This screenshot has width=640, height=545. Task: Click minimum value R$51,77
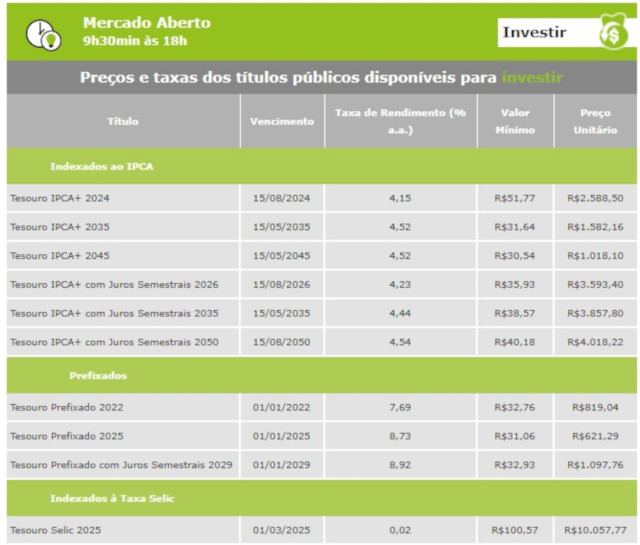tap(515, 198)
